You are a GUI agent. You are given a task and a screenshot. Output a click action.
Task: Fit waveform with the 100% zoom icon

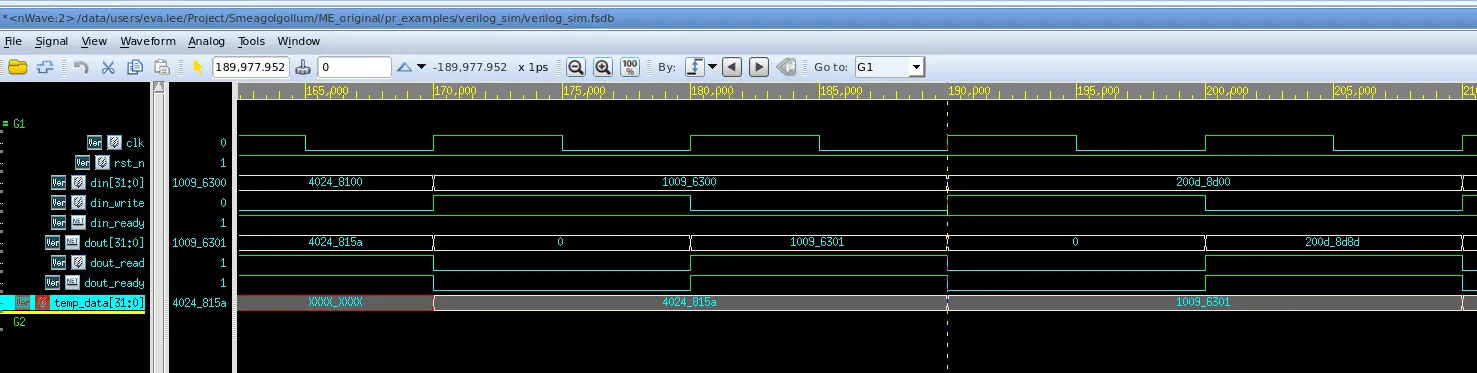tap(629, 67)
